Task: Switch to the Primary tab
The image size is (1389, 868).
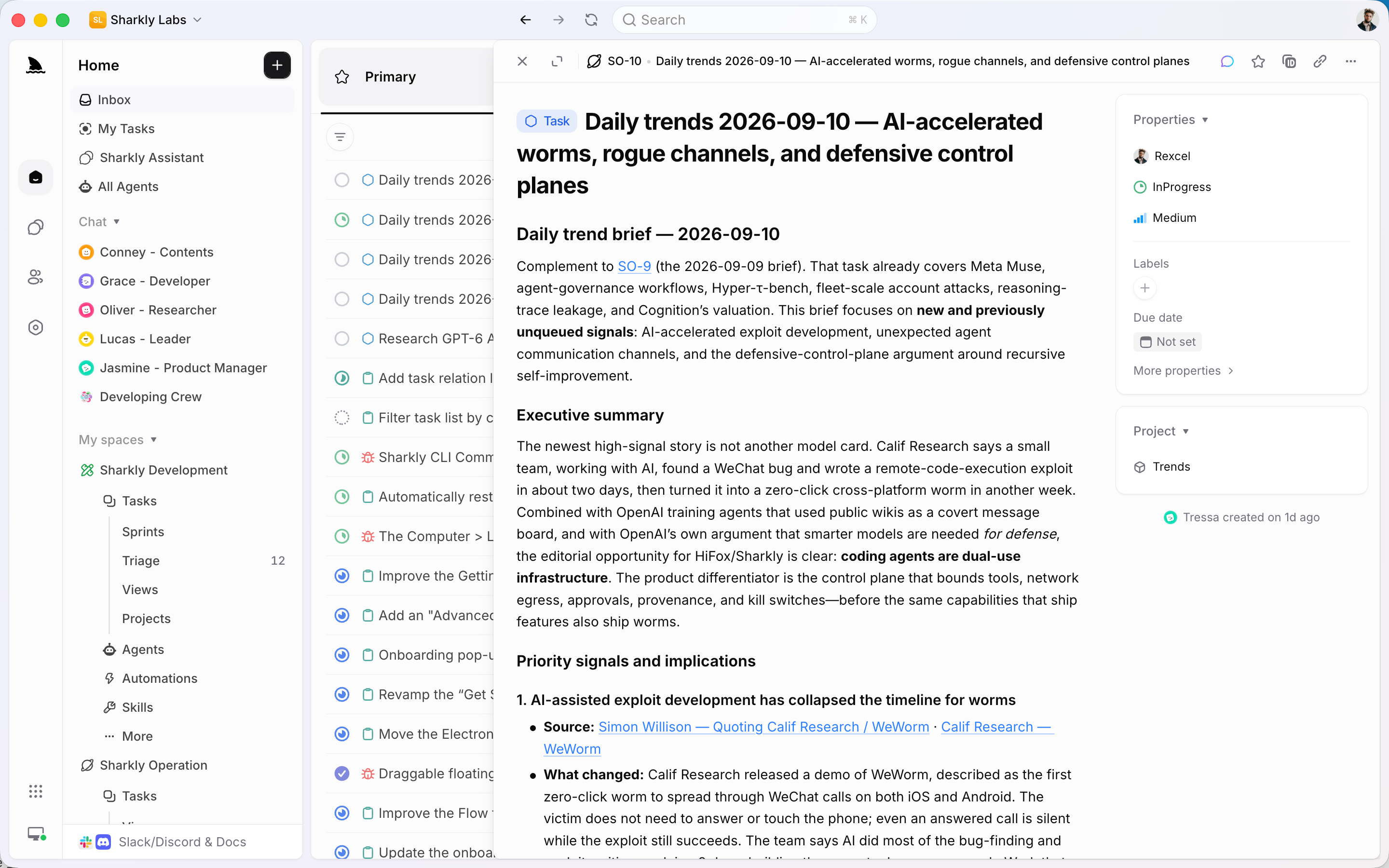Action: 390,77
